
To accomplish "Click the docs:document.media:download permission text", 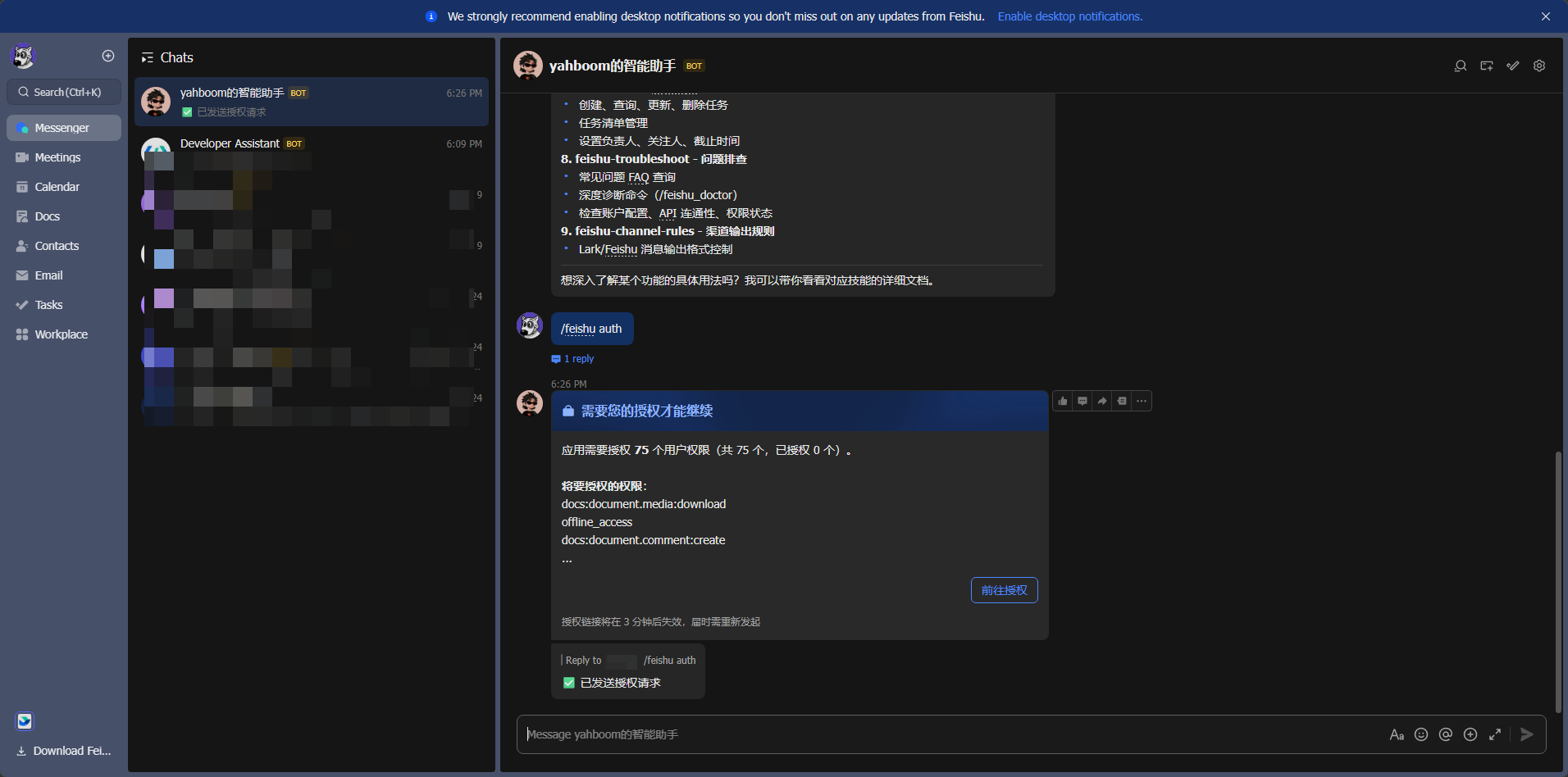I will pyautogui.click(x=644, y=504).
